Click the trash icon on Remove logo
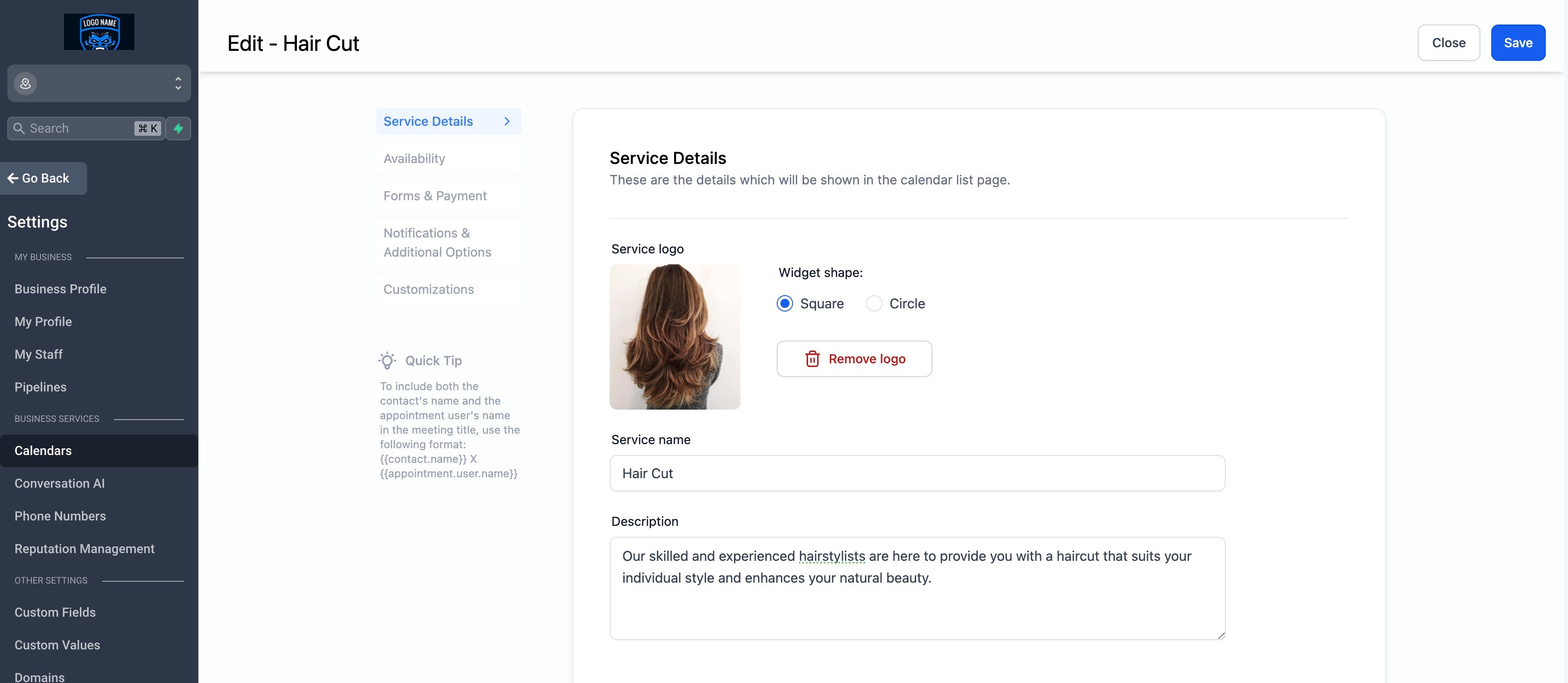Screen dimensions: 1568x683 pos(812,359)
